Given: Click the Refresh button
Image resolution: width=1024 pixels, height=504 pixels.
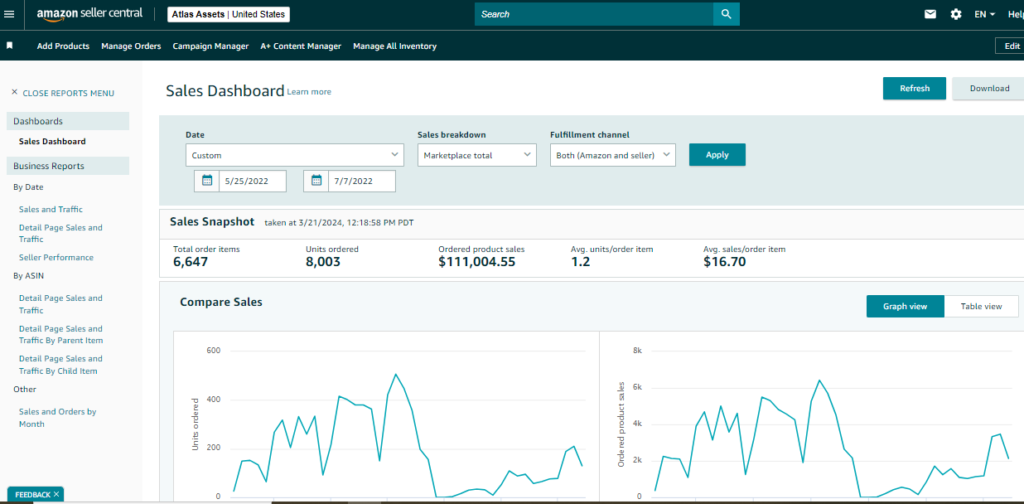Looking at the screenshot, I should point(914,88).
